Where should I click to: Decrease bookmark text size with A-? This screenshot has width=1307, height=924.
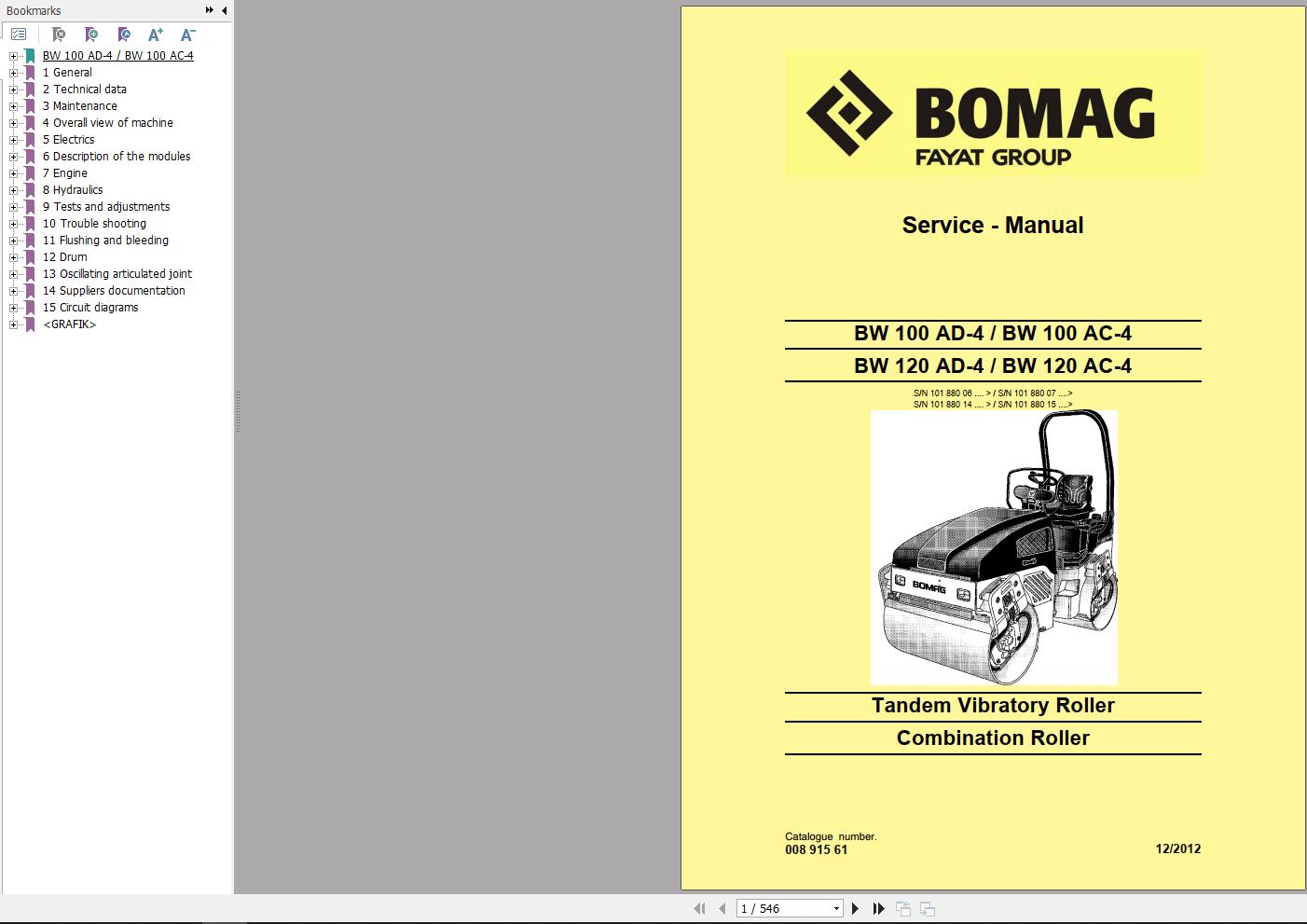tap(187, 34)
